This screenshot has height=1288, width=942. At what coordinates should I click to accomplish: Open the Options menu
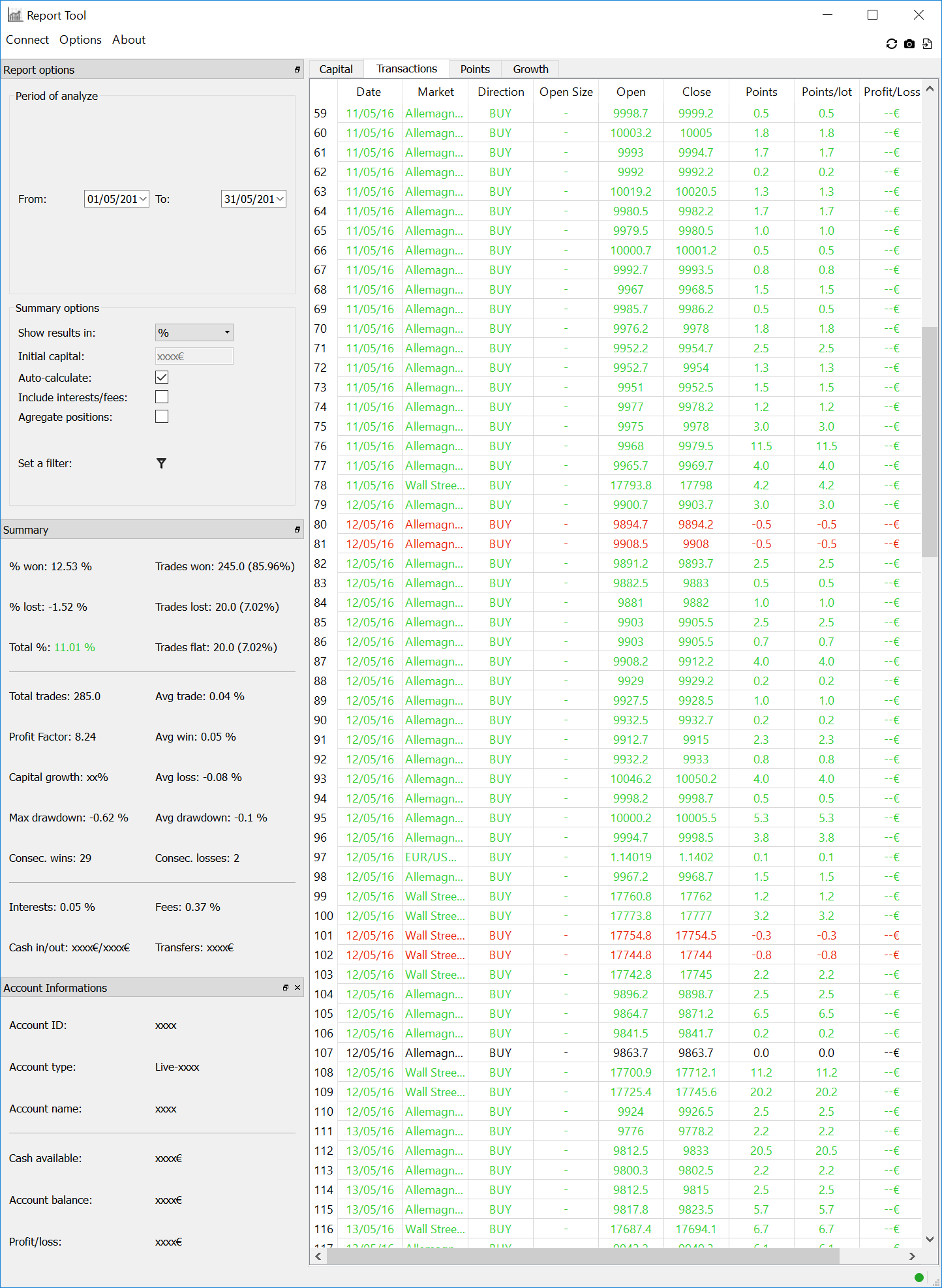tap(80, 40)
